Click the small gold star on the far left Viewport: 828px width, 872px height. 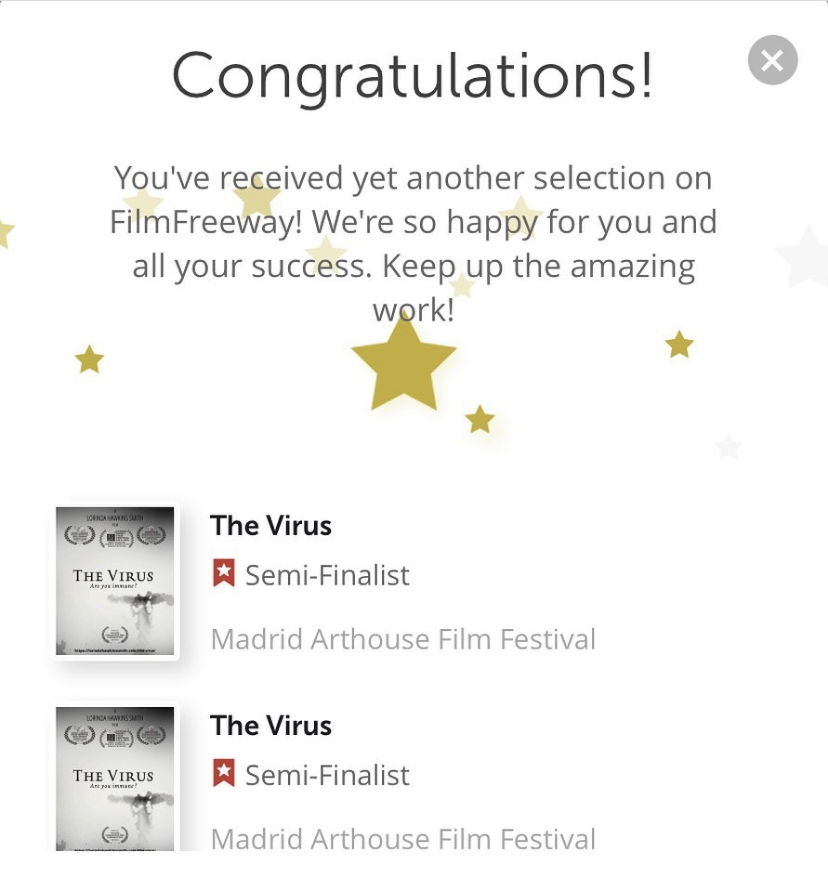click(89, 359)
